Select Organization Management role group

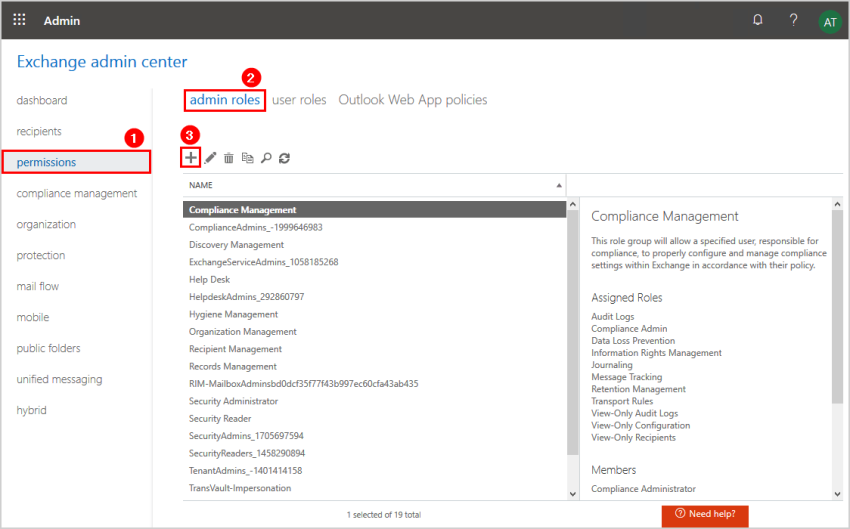[374, 331]
